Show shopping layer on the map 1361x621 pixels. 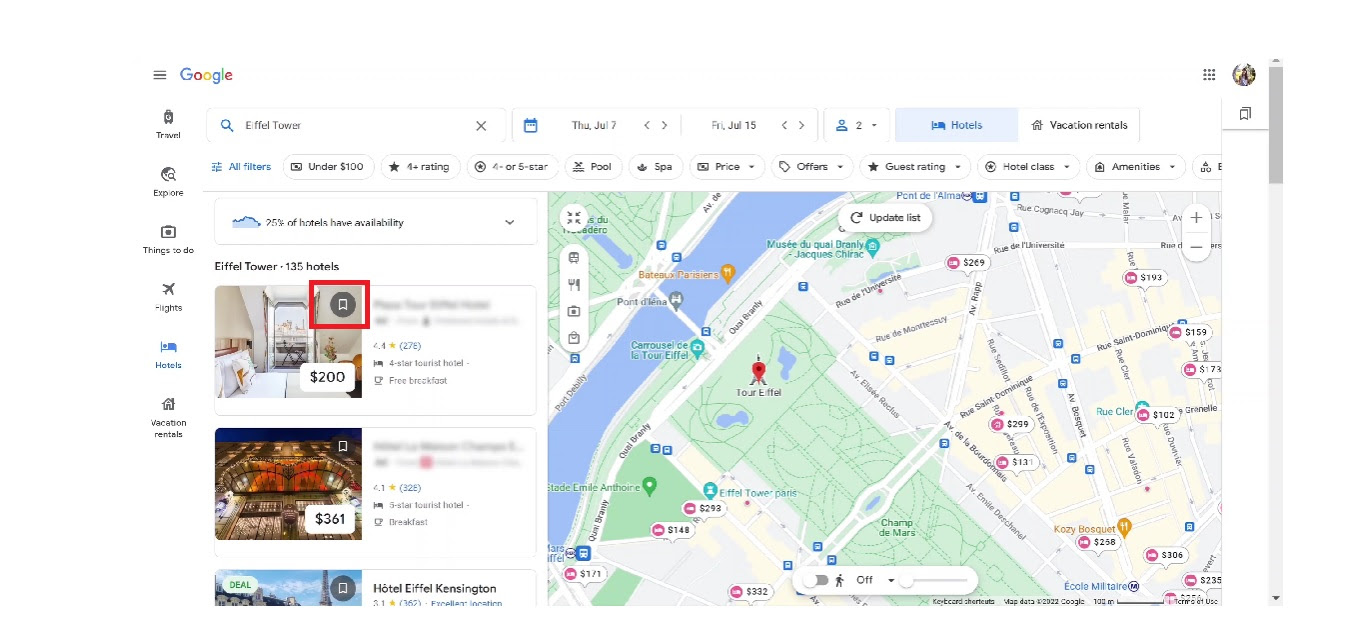pyautogui.click(x=574, y=339)
